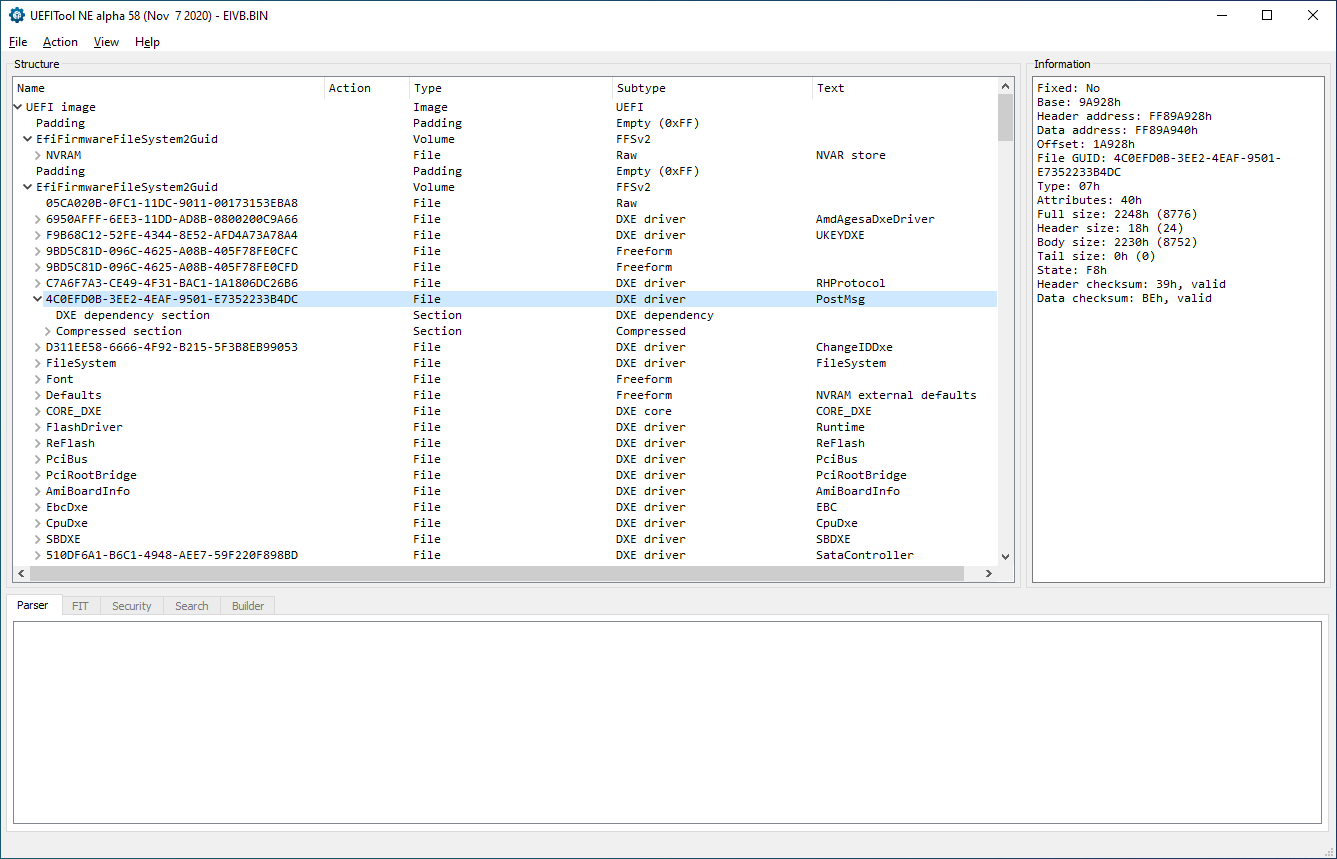Expand the SBDXE driver node
This screenshot has height=859, width=1337.
pyautogui.click(x=38, y=539)
